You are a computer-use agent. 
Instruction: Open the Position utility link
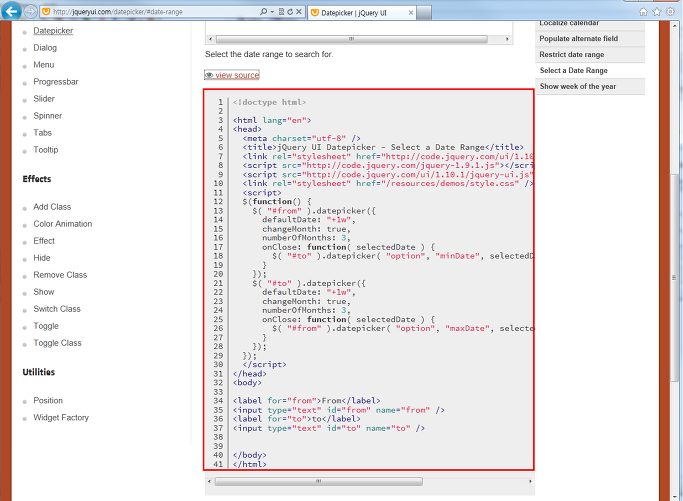(48, 400)
